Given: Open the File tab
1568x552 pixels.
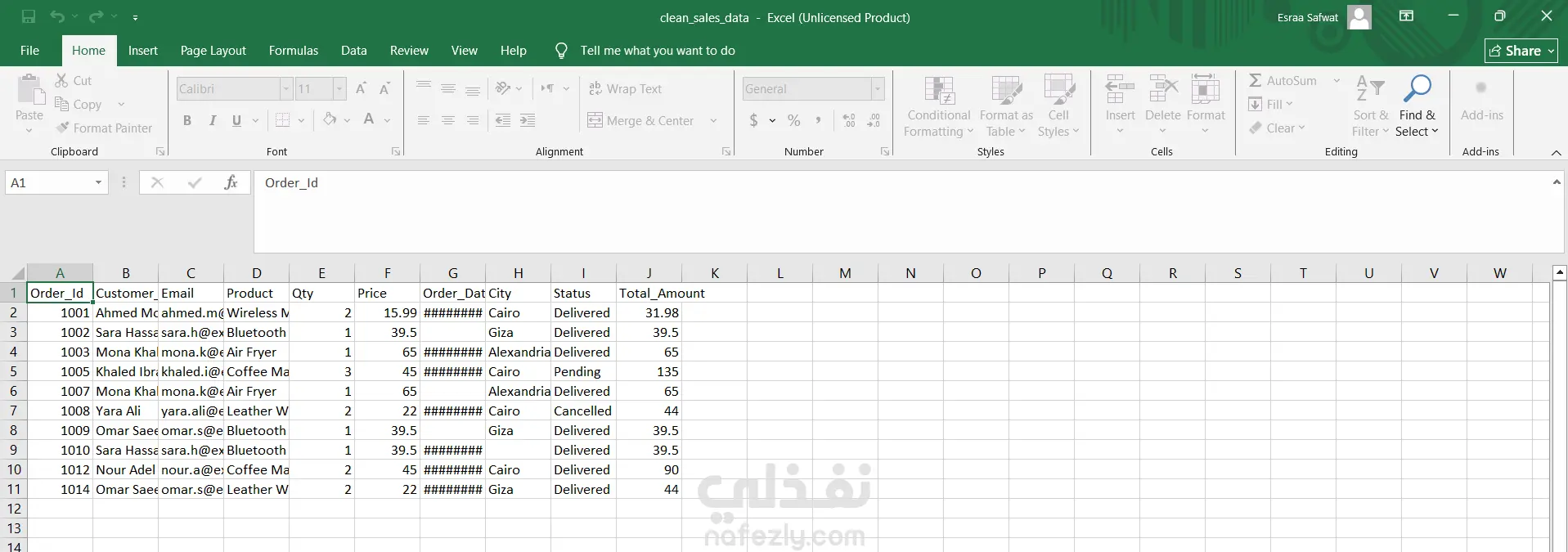Looking at the screenshot, I should tap(29, 50).
